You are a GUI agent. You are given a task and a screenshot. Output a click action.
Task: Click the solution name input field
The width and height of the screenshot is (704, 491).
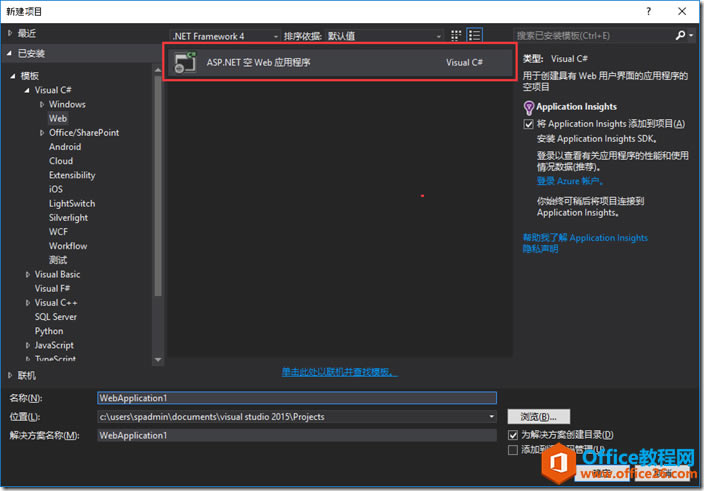tap(297, 435)
